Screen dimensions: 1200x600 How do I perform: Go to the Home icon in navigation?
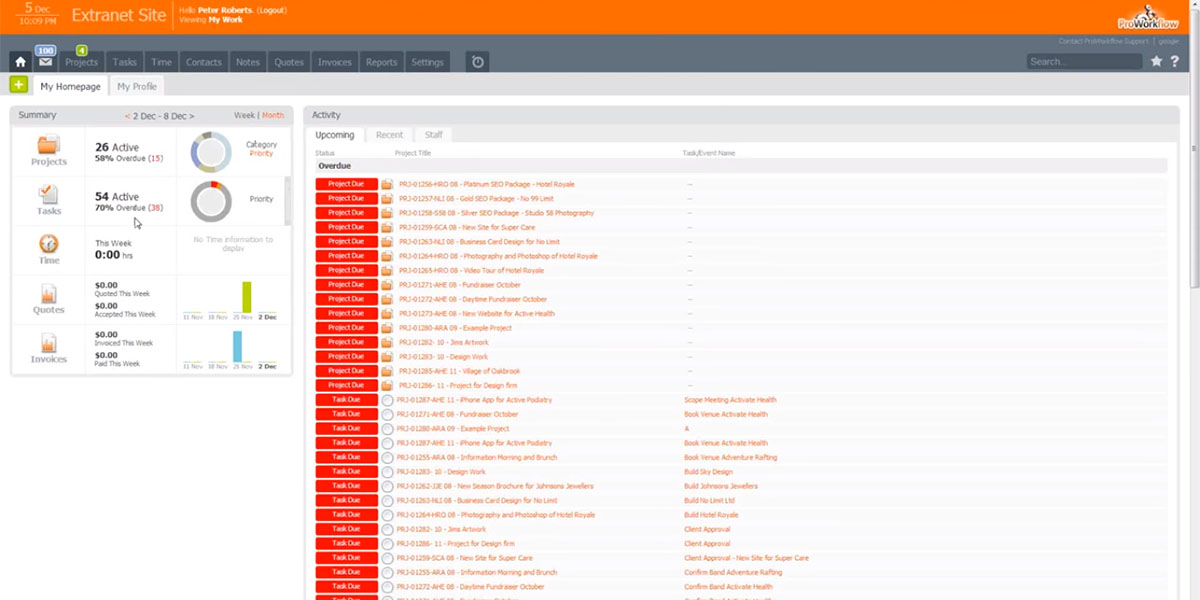pyautogui.click(x=21, y=62)
